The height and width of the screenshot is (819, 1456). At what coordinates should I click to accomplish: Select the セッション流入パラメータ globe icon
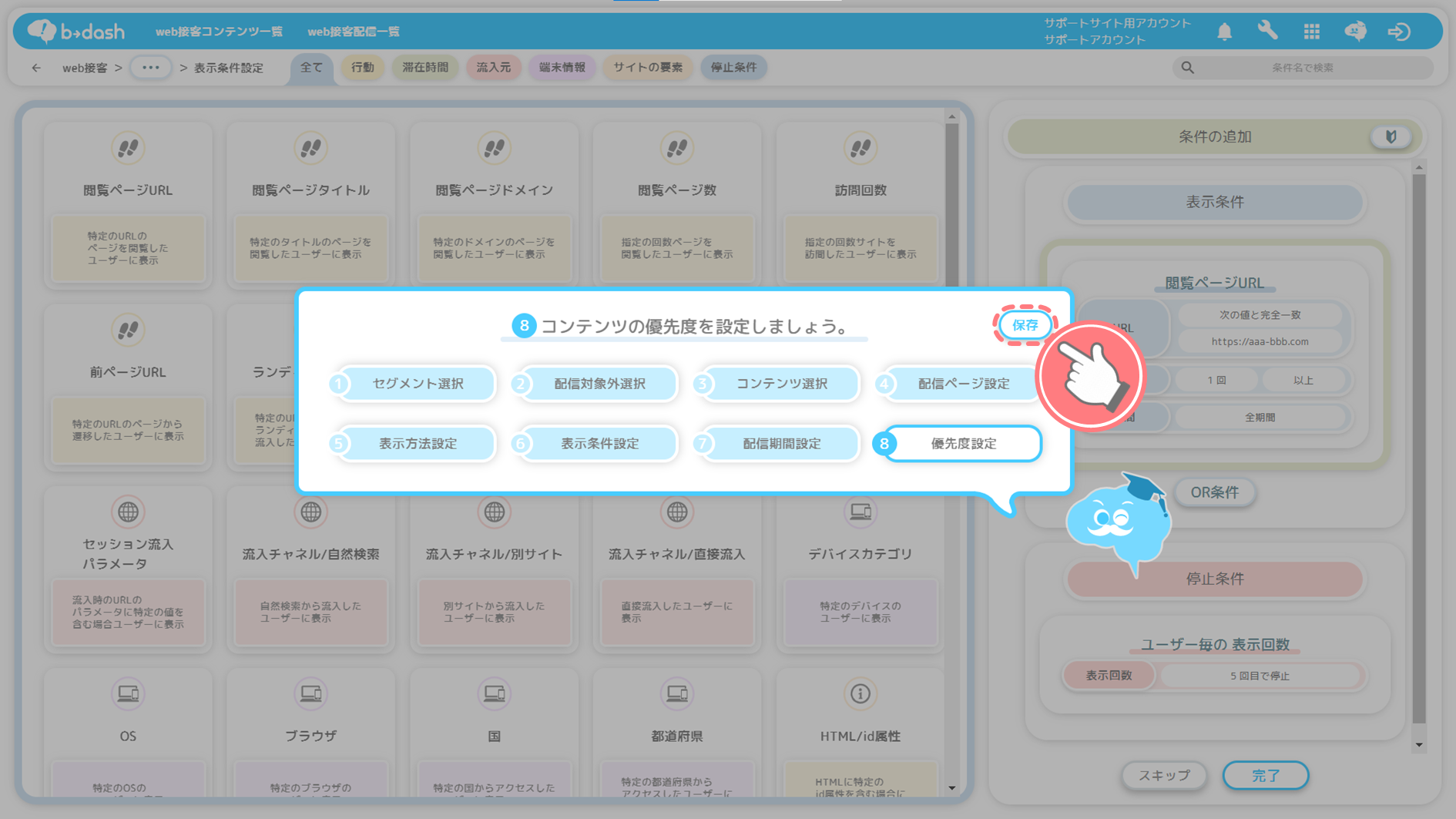click(x=128, y=512)
